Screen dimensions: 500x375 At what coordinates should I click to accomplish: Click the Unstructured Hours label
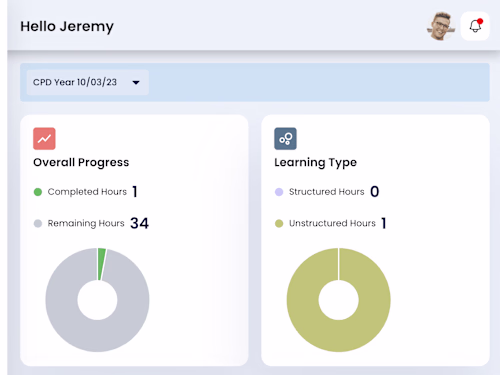coord(332,223)
